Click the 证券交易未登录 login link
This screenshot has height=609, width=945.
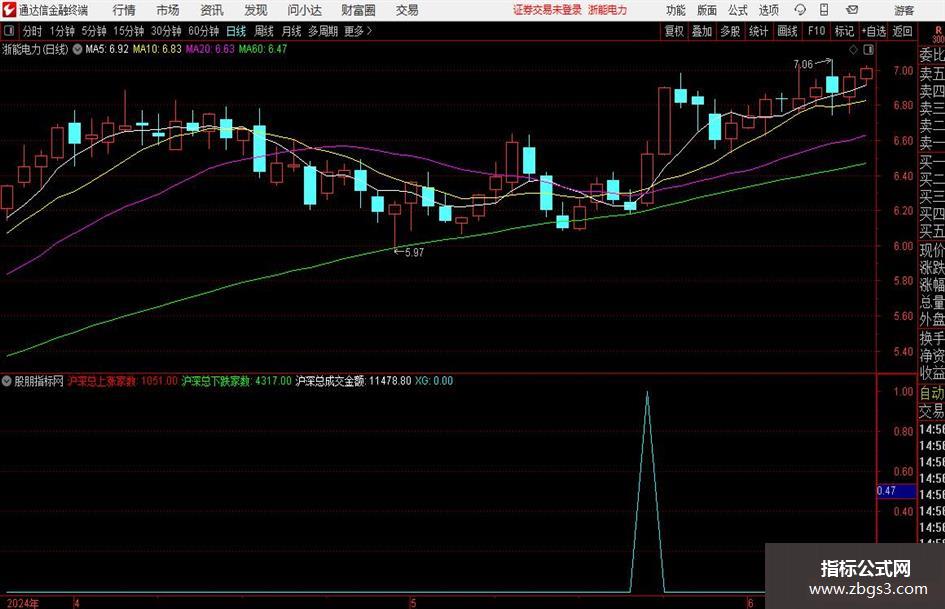(547, 10)
